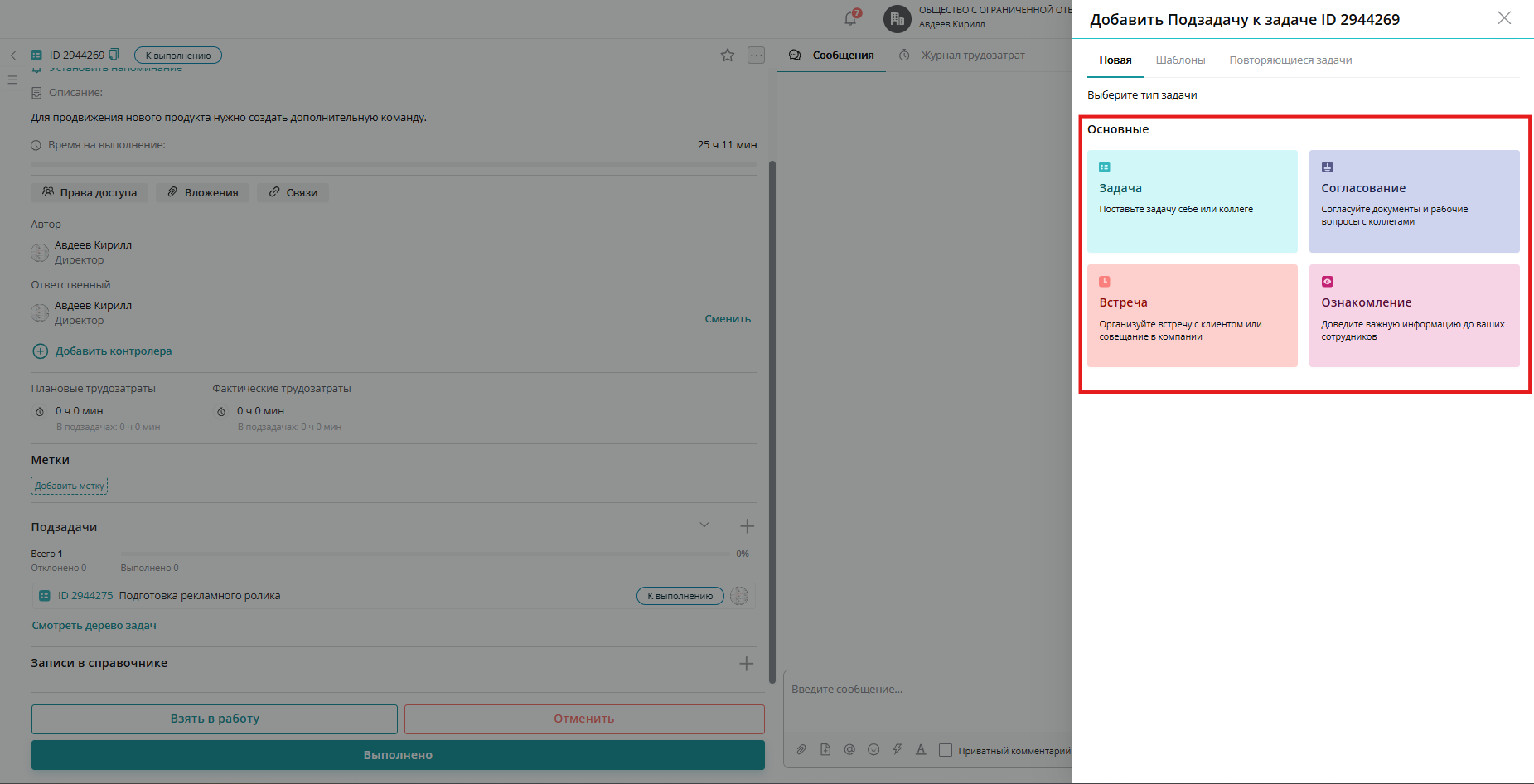Close the Добавить Подзадачу panel
The image size is (1534, 784).
(1504, 18)
